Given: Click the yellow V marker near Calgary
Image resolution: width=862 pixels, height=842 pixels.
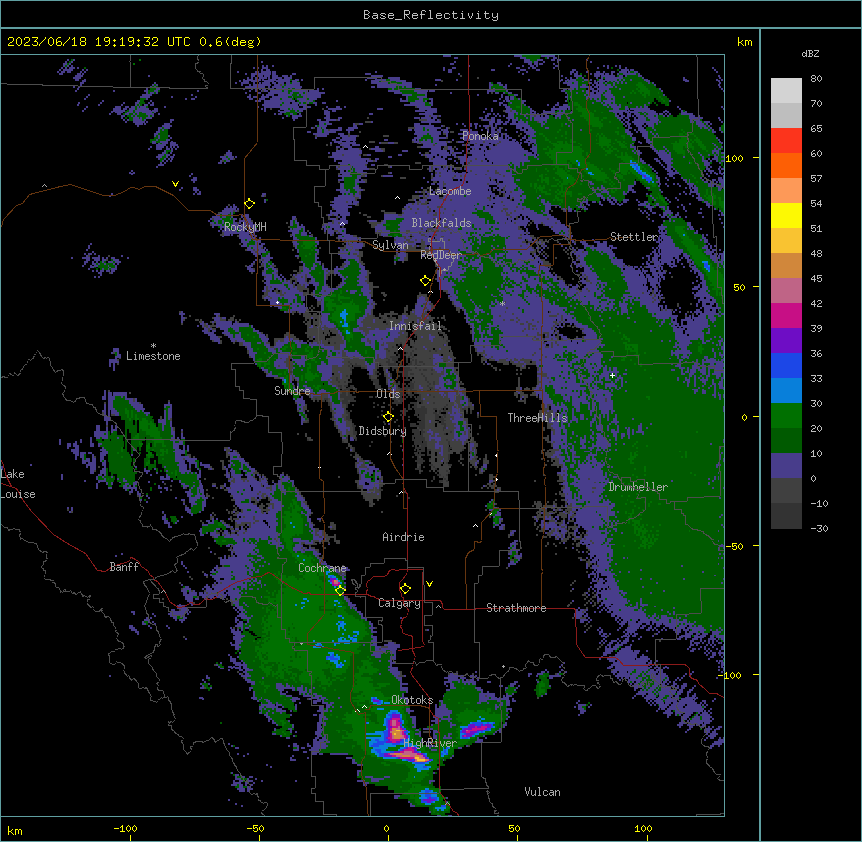Looking at the screenshot, I should (x=429, y=584).
